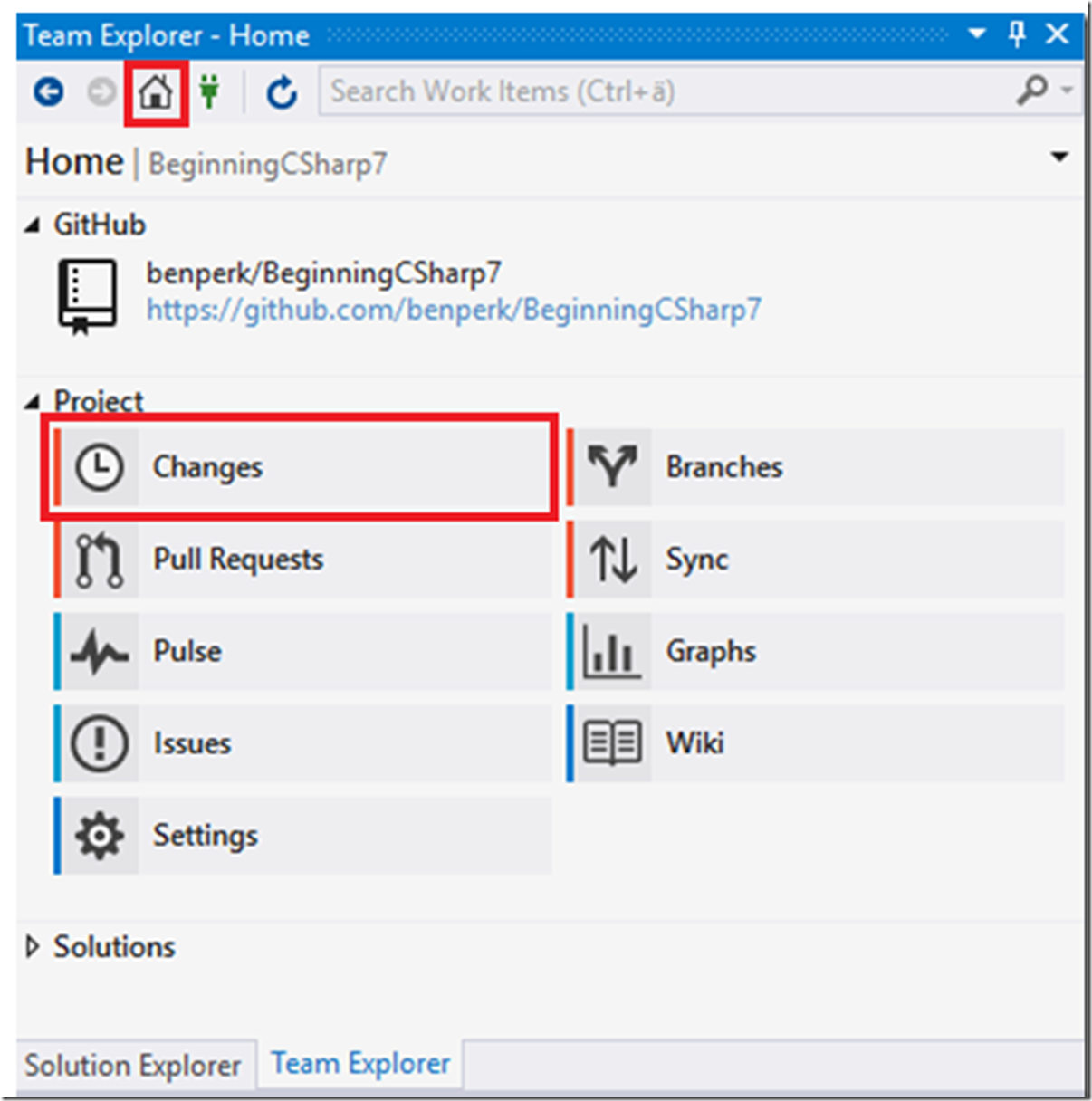Open the Pulse tile
1092x1101 pixels.
pyautogui.click(x=302, y=652)
